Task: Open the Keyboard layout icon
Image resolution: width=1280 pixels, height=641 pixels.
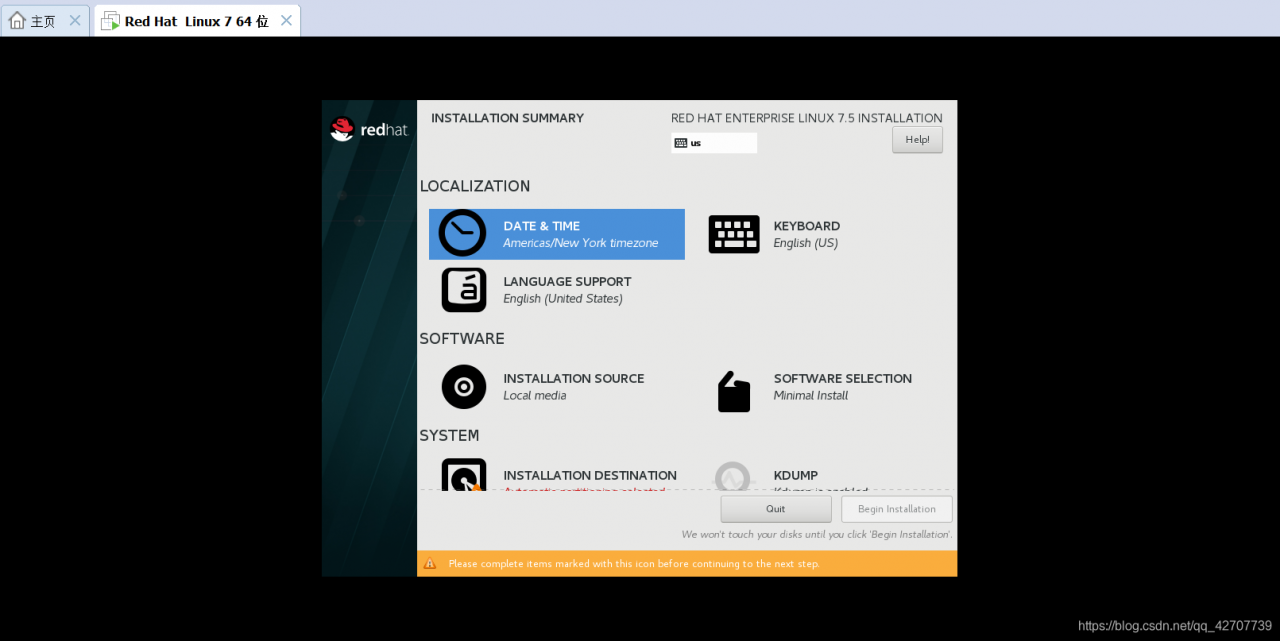Action: pyautogui.click(x=734, y=234)
